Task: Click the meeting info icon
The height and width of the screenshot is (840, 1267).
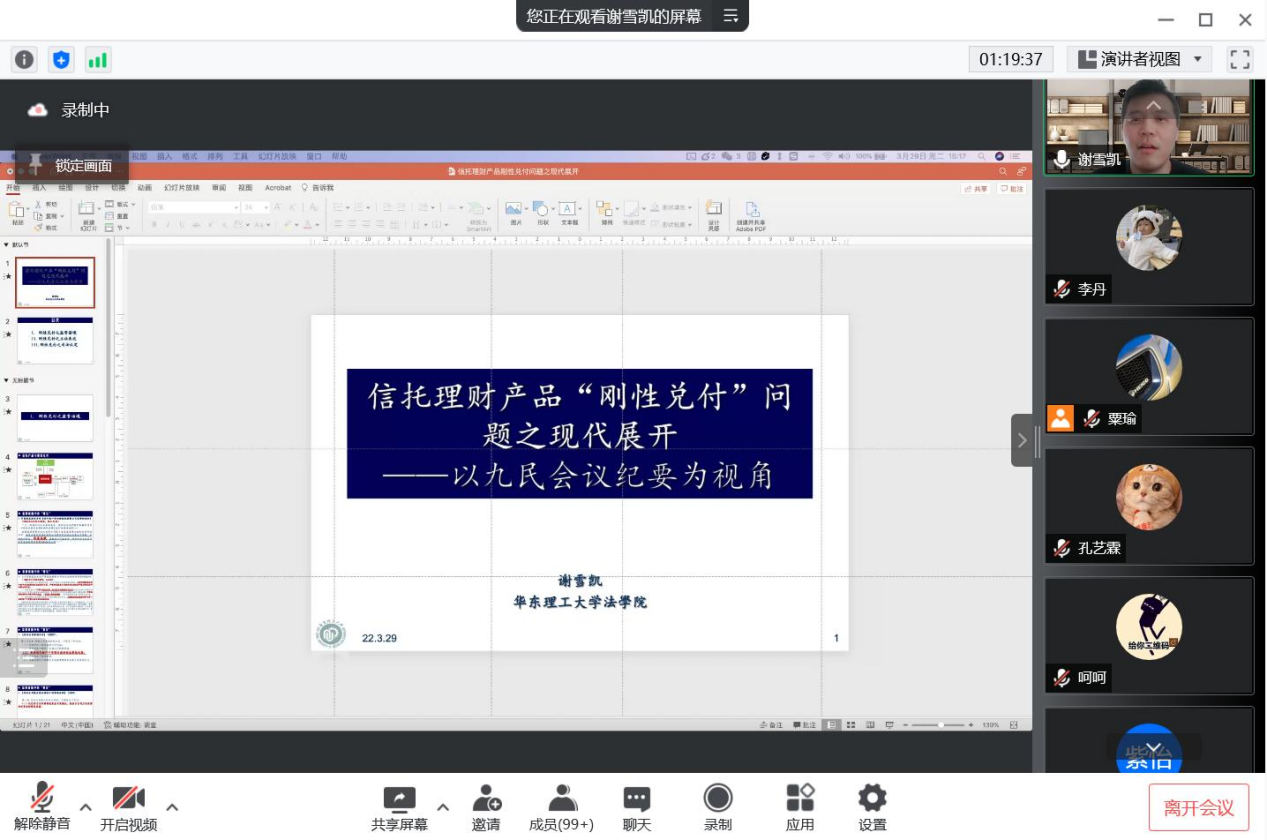Action: pos(25,60)
